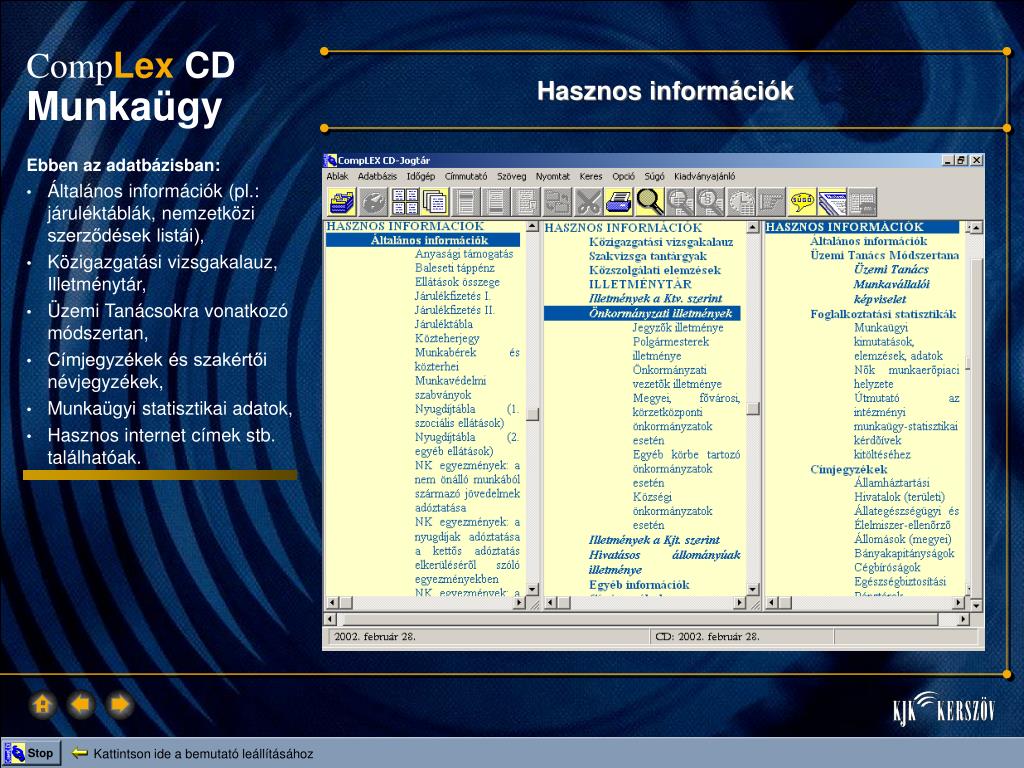Open Jegyzők illetménye entry
The width and height of the screenshot is (1024, 768).
[x=678, y=328]
